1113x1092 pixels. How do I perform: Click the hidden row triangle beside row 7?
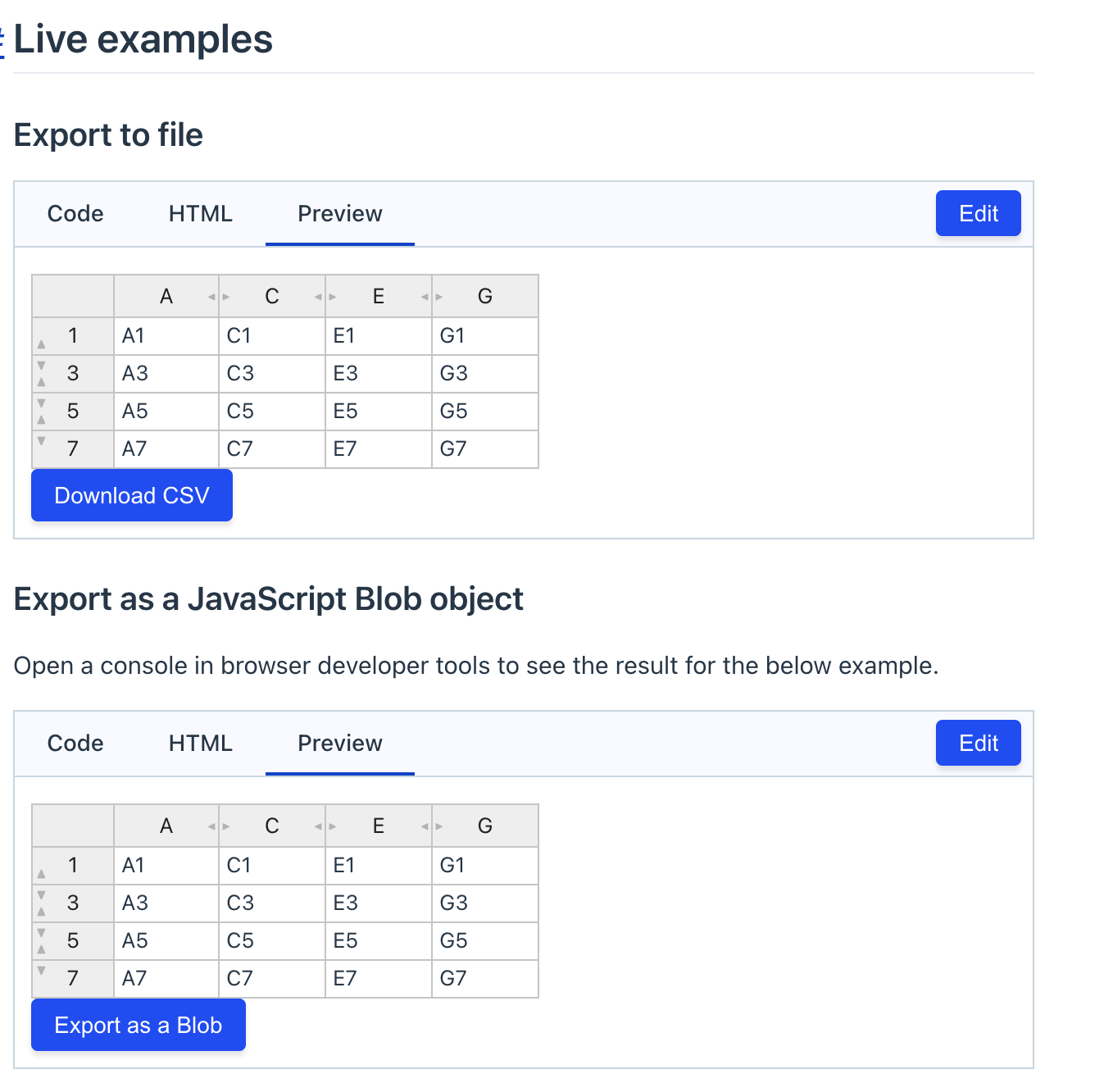41,441
